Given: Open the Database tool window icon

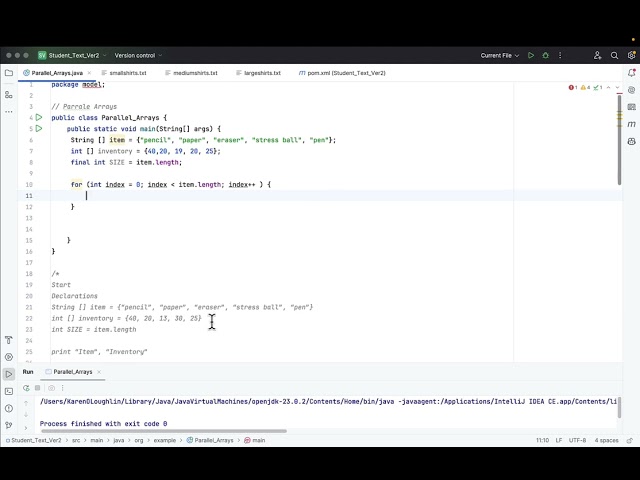Looking at the screenshot, I should click(x=631, y=107).
